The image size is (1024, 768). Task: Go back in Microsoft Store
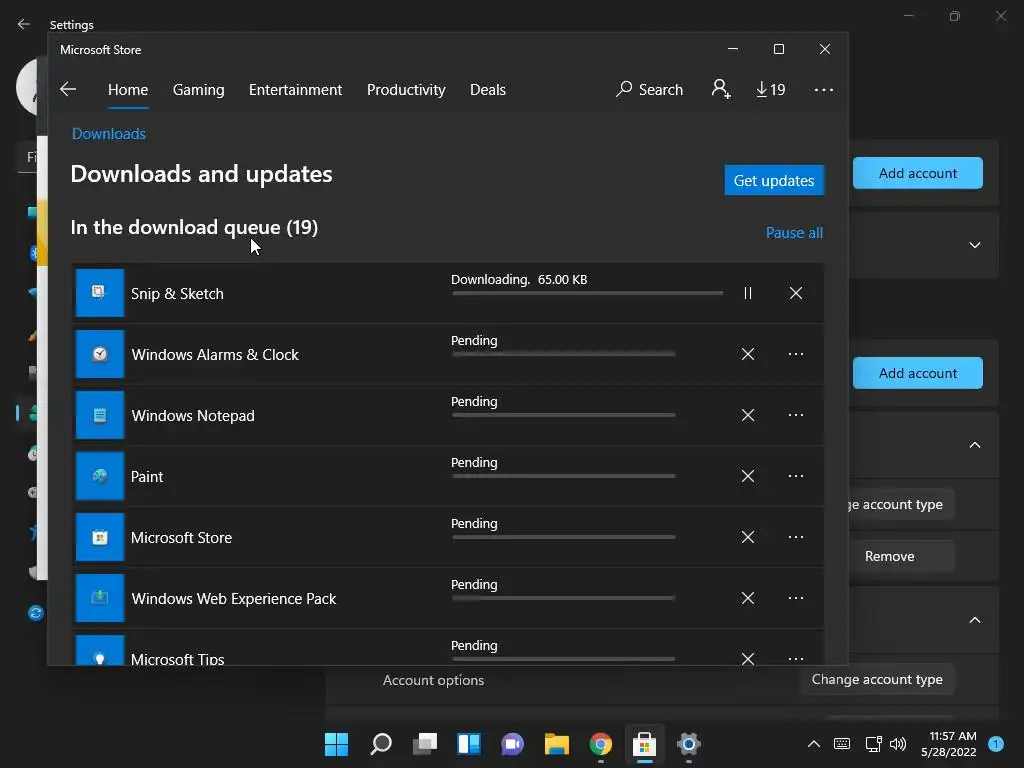pos(68,89)
